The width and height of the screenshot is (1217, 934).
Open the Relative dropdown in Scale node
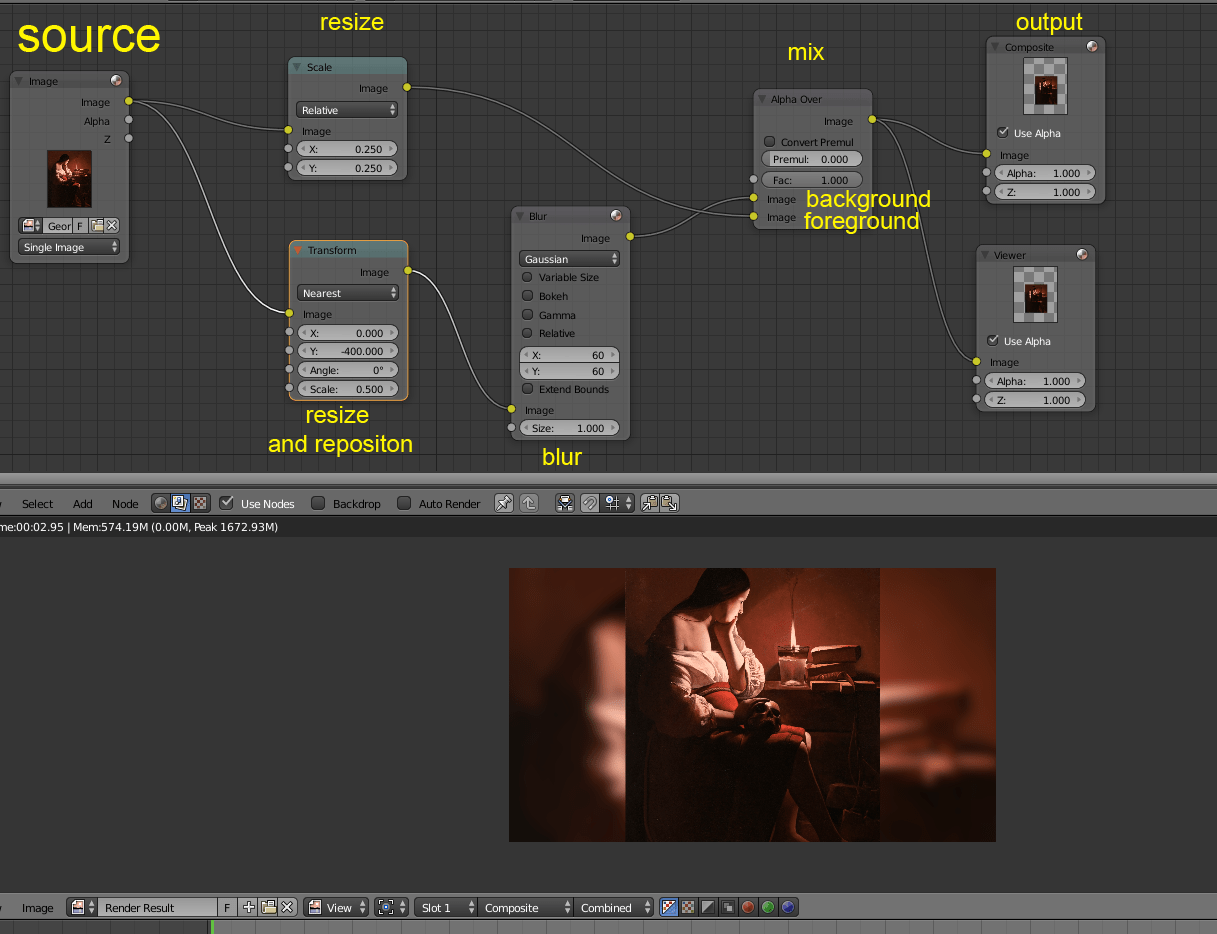pos(347,110)
